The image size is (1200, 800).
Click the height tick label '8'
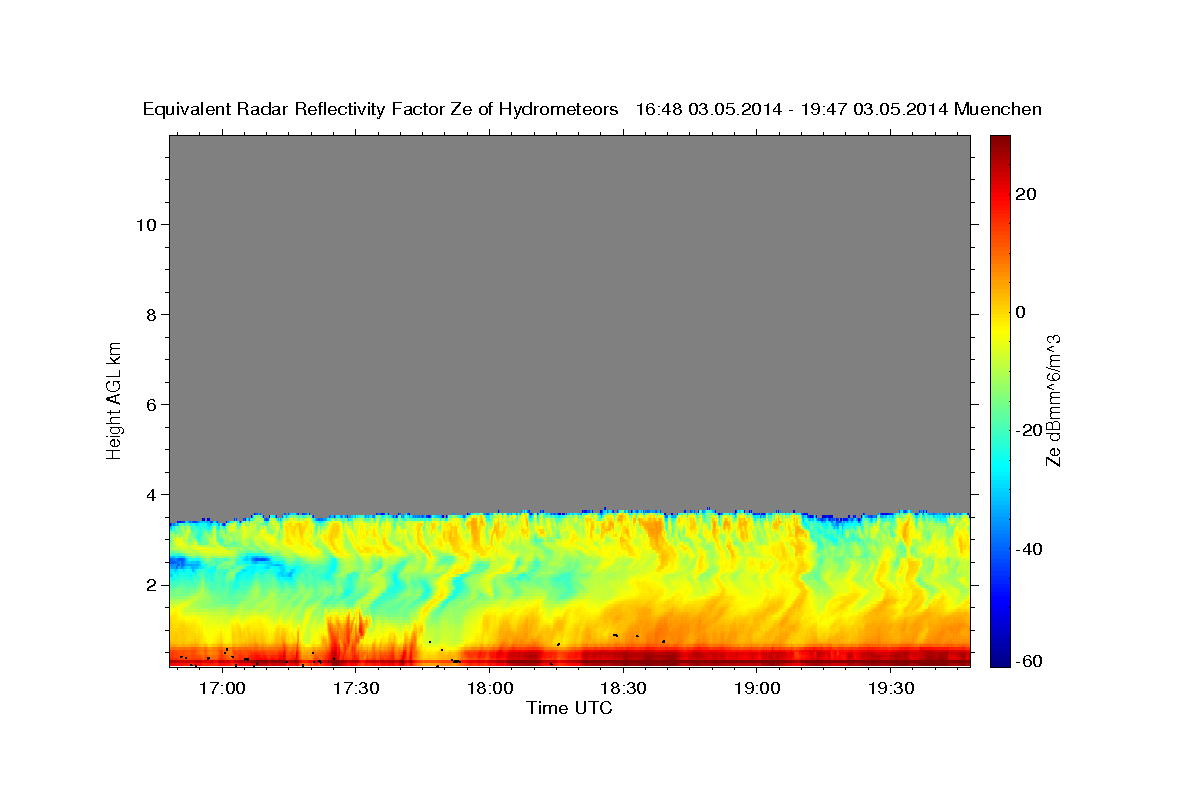coord(151,314)
